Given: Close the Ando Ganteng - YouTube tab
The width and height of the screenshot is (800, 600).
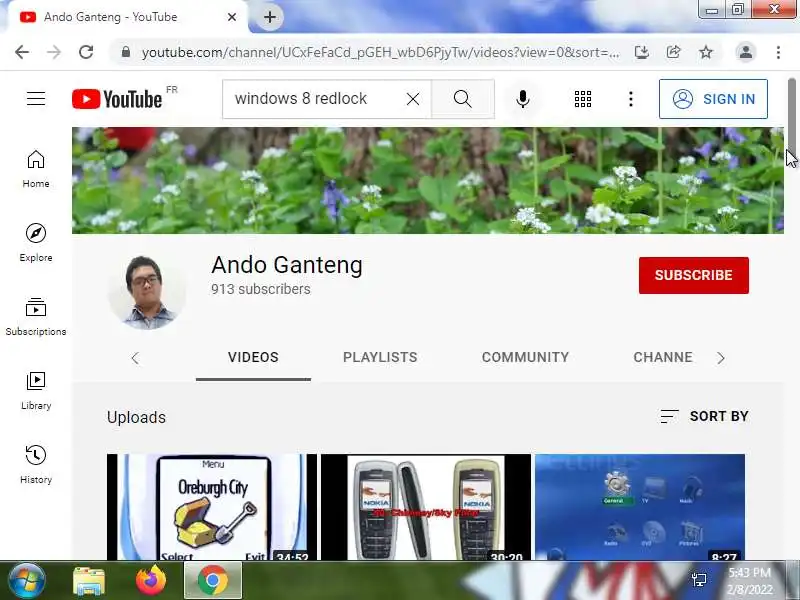Looking at the screenshot, I should pyautogui.click(x=232, y=17).
